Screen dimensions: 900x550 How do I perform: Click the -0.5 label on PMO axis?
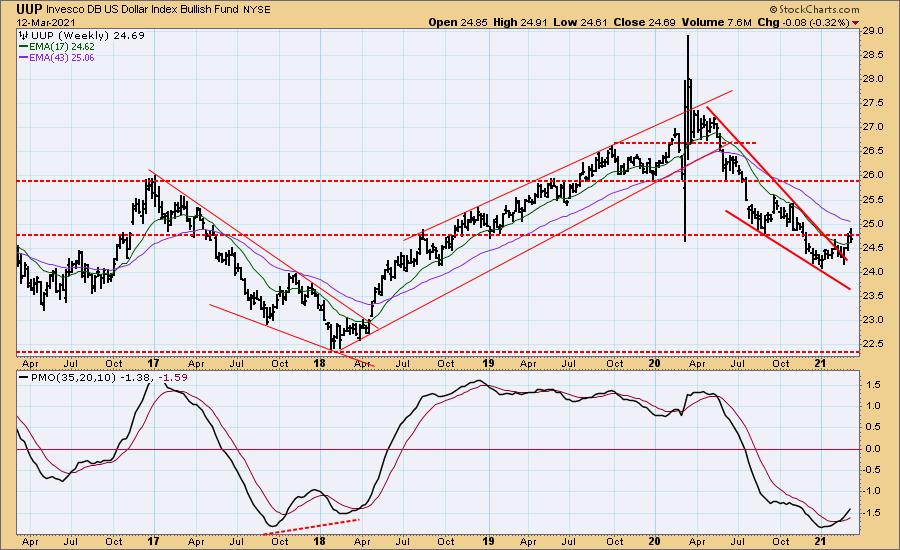click(x=872, y=470)
